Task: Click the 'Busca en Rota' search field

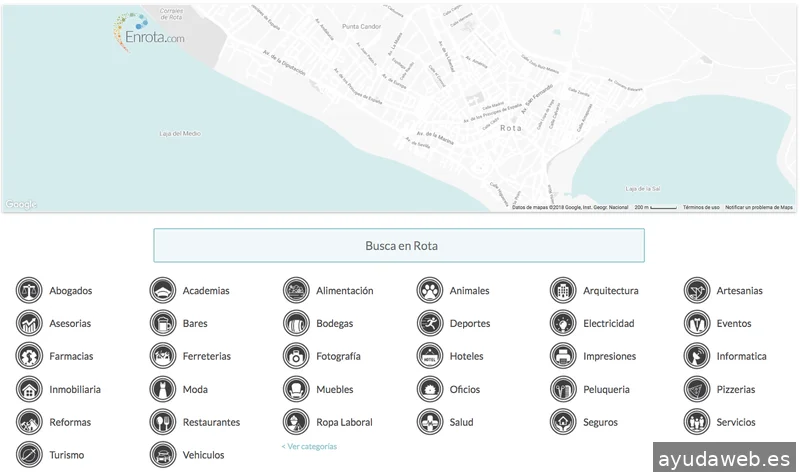Action: (399, 245)
